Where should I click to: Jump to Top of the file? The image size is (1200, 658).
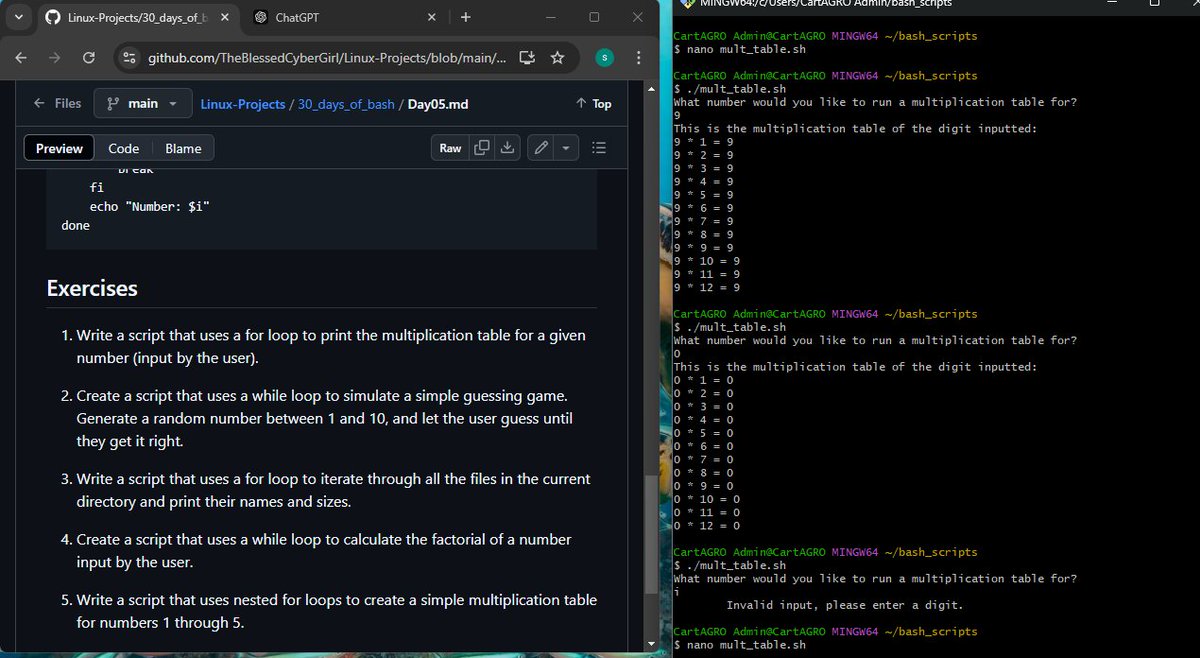pyautogui.click(x=594, y=104)
